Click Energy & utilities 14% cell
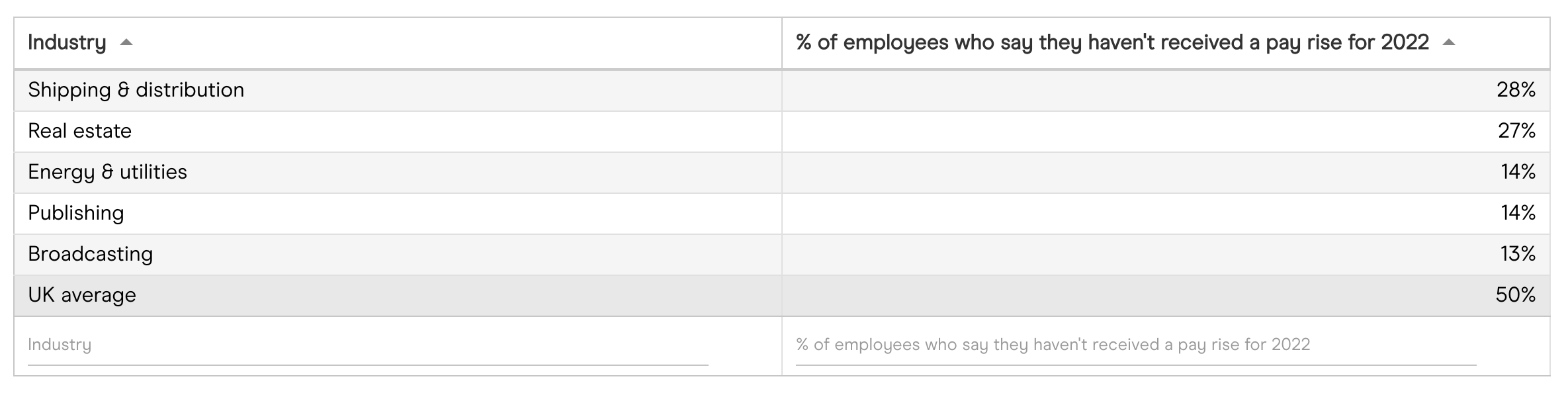1568x393 pixels. point(1518,172)
